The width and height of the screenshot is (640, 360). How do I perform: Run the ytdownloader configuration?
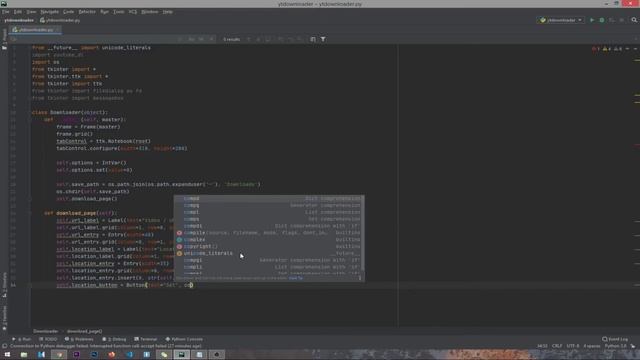pyautogui.click(x=592, y=20)
